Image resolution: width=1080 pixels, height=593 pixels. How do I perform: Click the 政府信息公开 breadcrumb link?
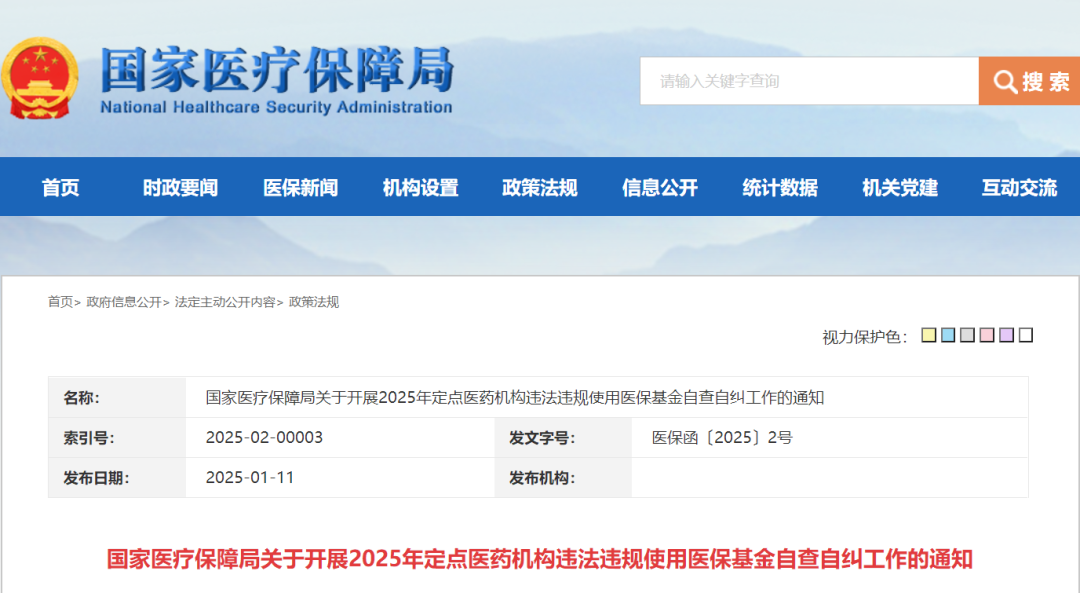123,302
